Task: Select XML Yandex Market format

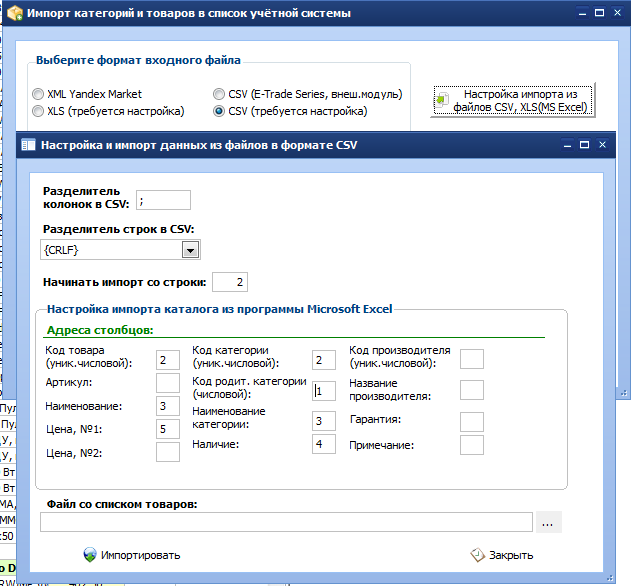Action: pyautogui.click(x=38, y=94)
